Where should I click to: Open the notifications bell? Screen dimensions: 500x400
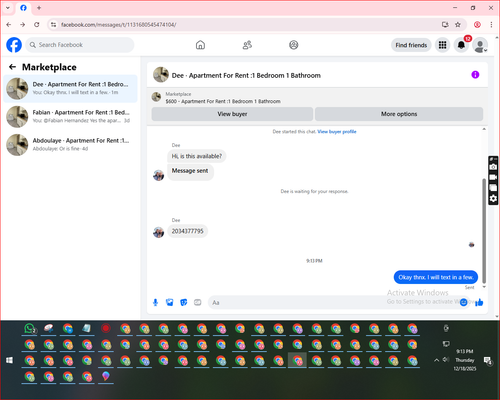coord(461,45)
